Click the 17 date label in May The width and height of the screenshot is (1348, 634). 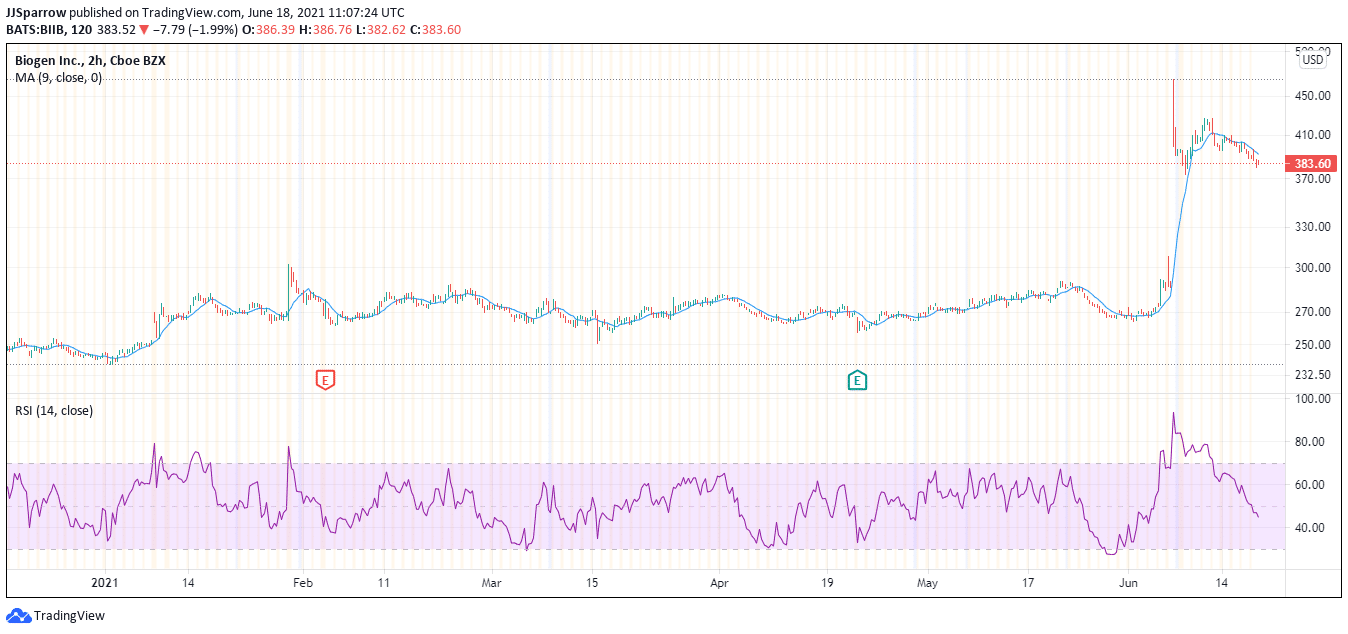pos(1027,582)
